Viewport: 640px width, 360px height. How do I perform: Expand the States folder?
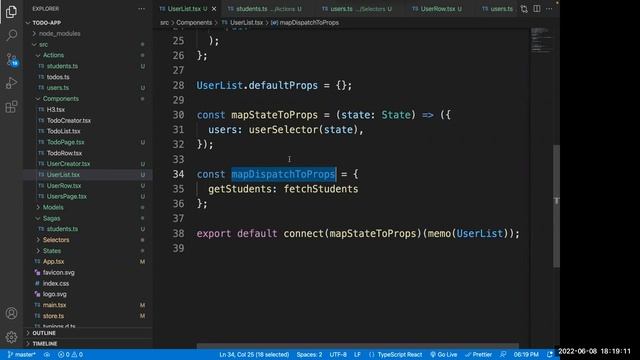(x=52, y=251)
